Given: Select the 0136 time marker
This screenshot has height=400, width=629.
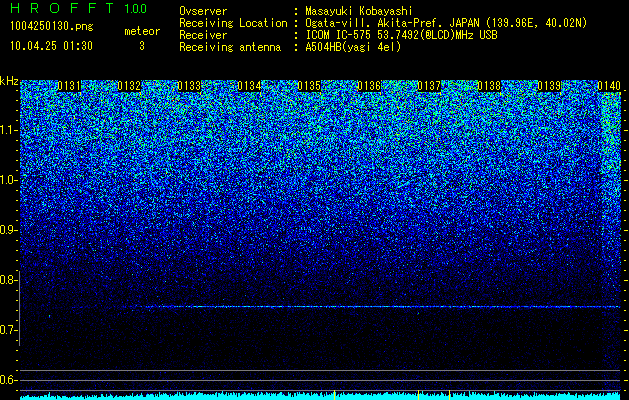Looking at the screenshot, I should 369,86.
